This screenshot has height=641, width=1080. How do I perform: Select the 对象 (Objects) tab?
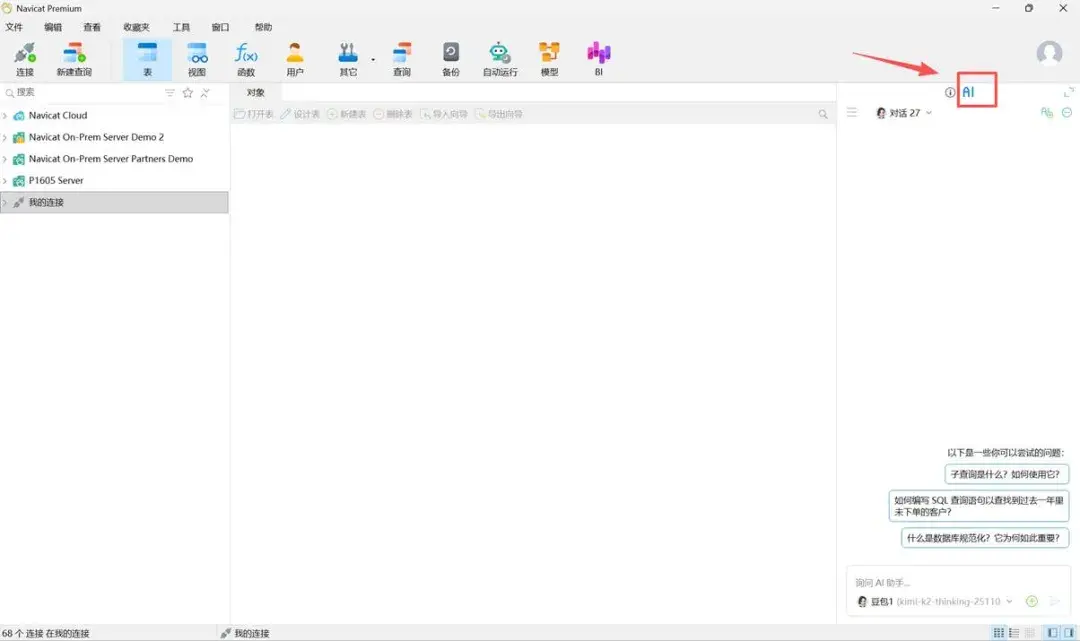tap(256, 92)
